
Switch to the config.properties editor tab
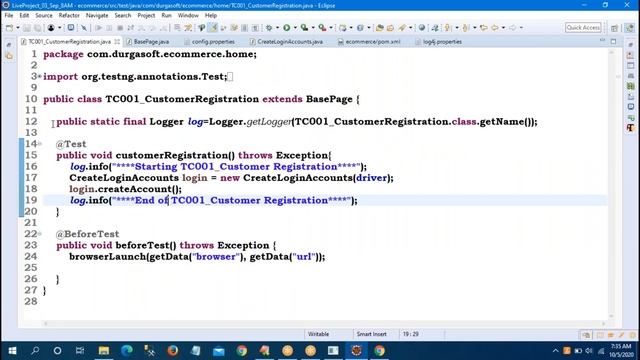tap(209, 42)
